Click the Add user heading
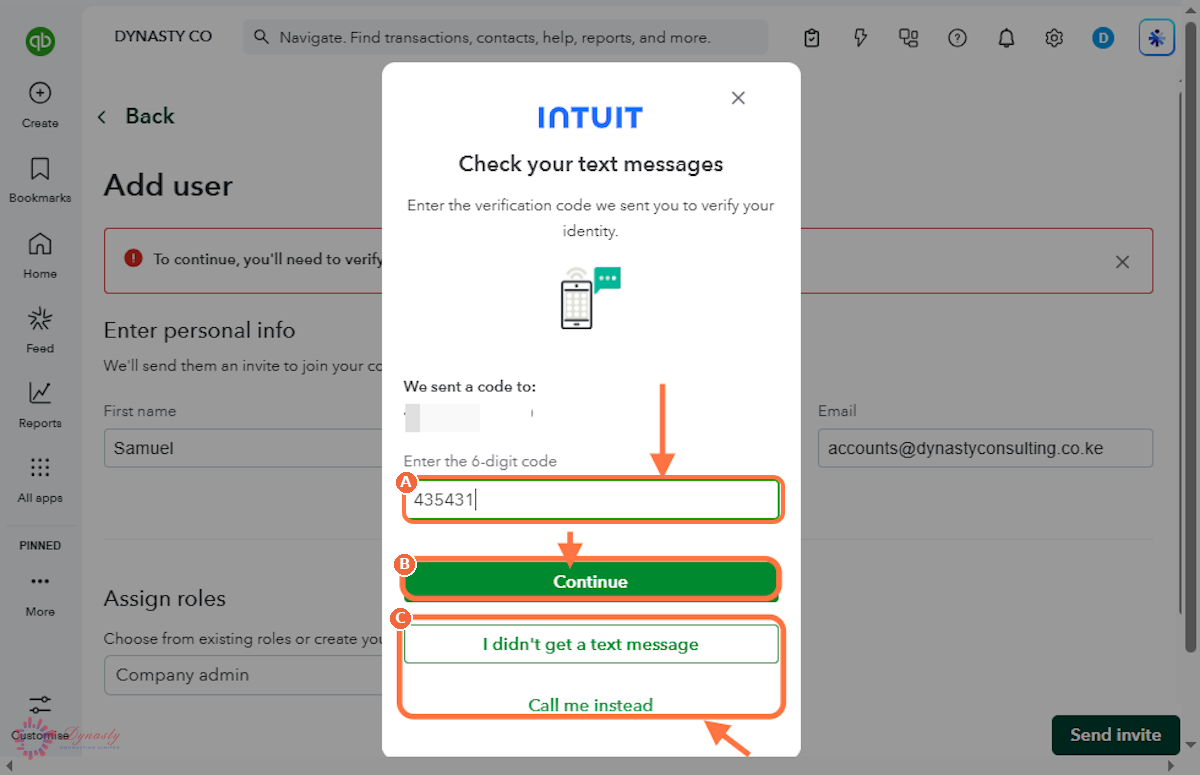Image resolution: width=1200 pixels, height=775 pixels. pyautogui.click(x=168, y=186)
